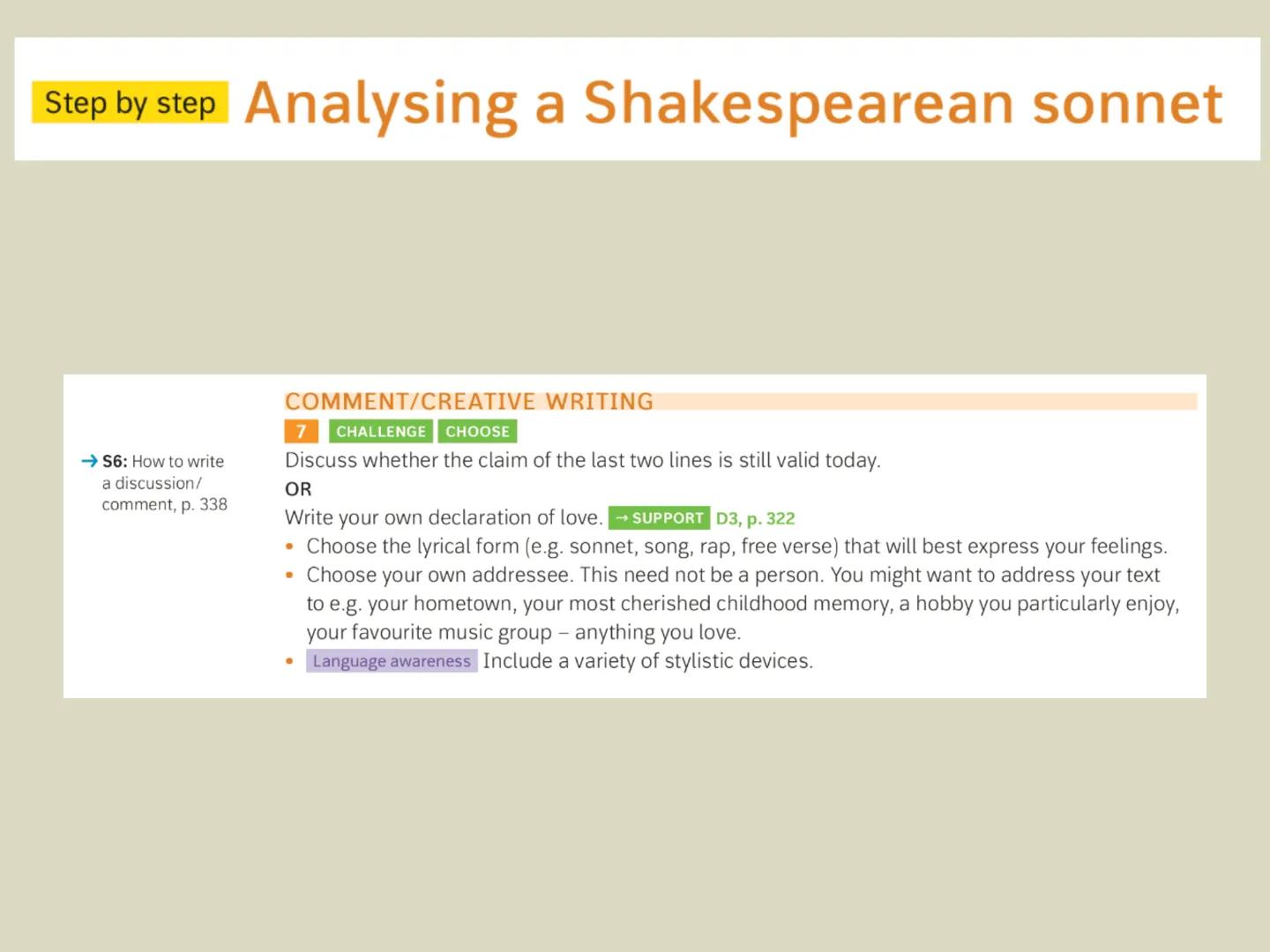Image resolution: width=1270 pixels, height=952 pixels.
Task: Click 'Include a variety of stylistic devices.'
Action: coord(648,661)
